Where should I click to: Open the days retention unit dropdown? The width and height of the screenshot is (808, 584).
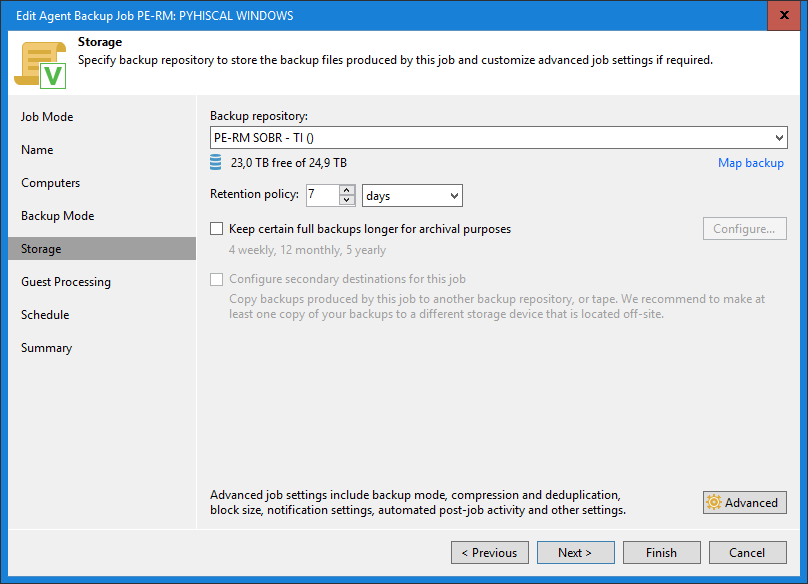pos(412,196)
